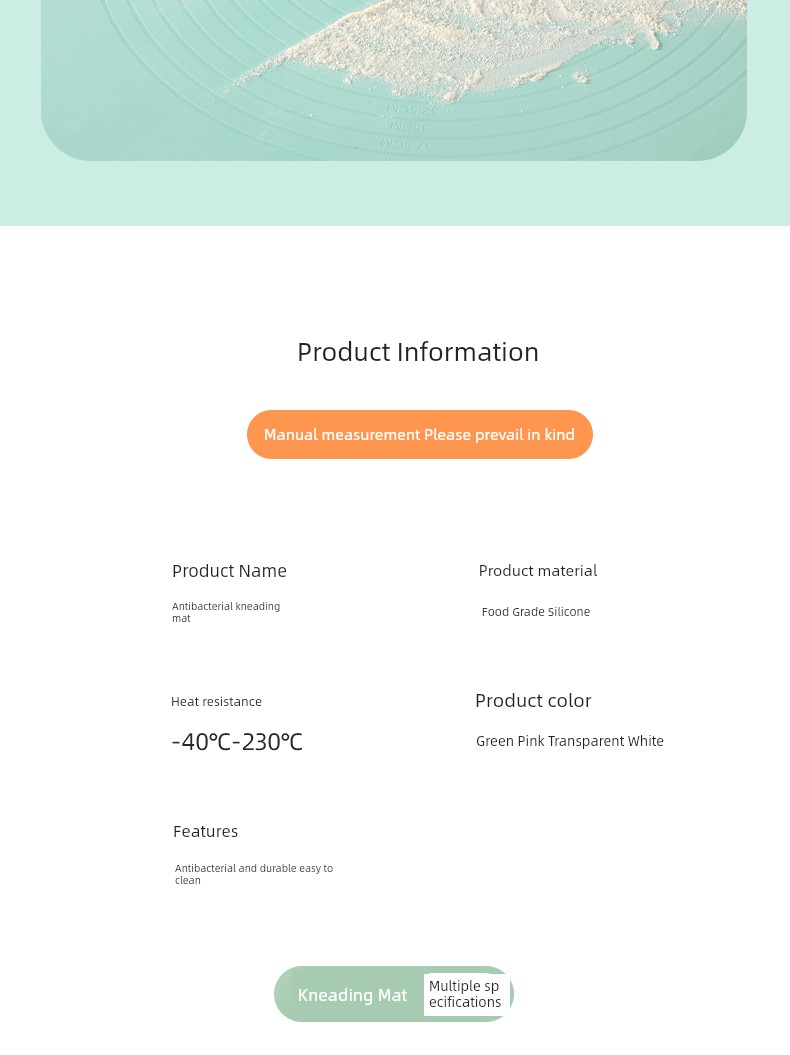
Task: Click the Heat resistance label
Action: pos(216,702)
